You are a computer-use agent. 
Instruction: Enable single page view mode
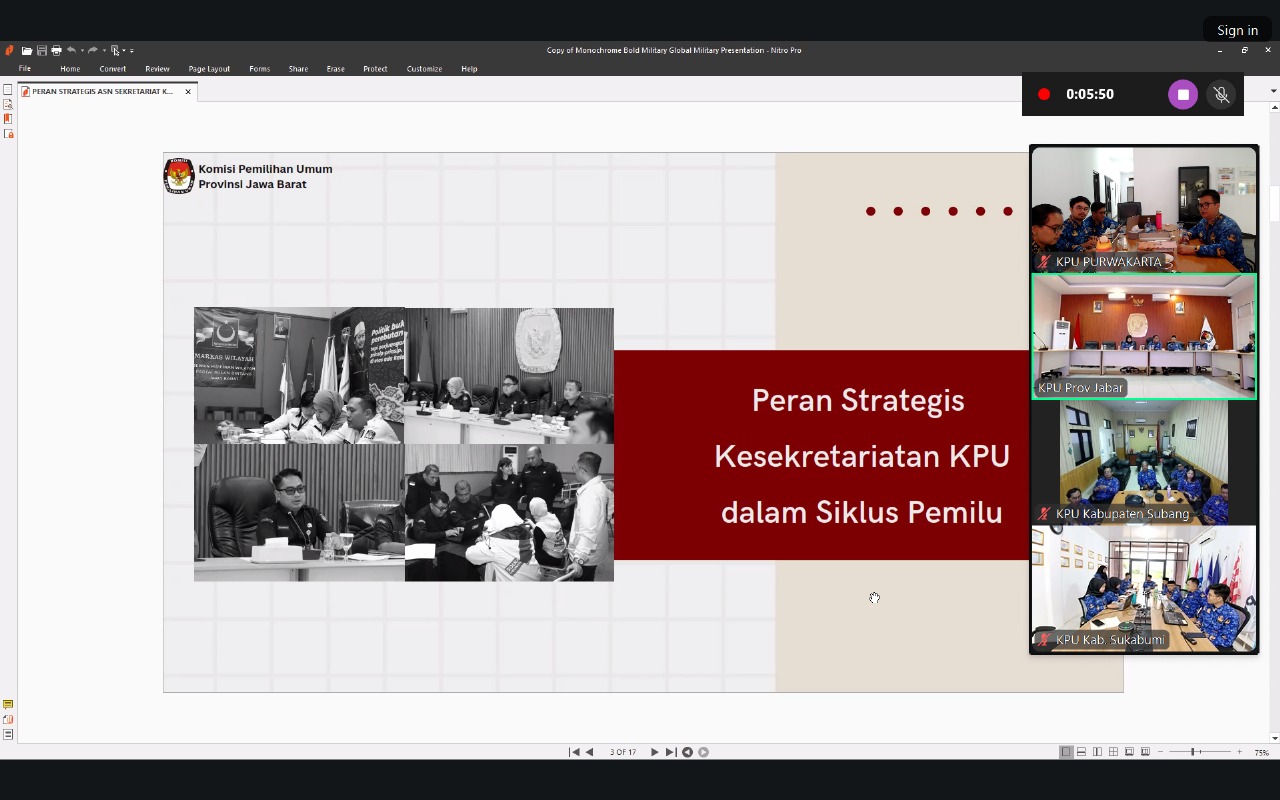[1066, 752]
